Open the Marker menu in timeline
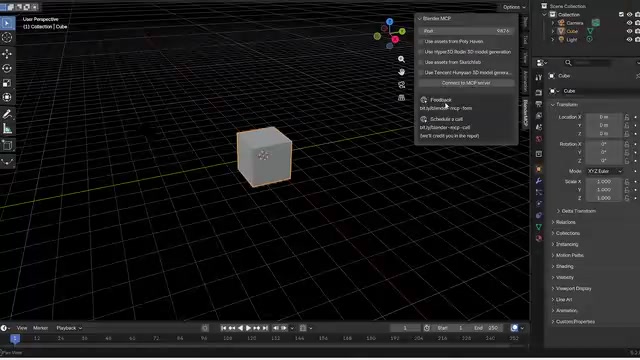The width and height of the screenshot is (640, 360). 40,328
